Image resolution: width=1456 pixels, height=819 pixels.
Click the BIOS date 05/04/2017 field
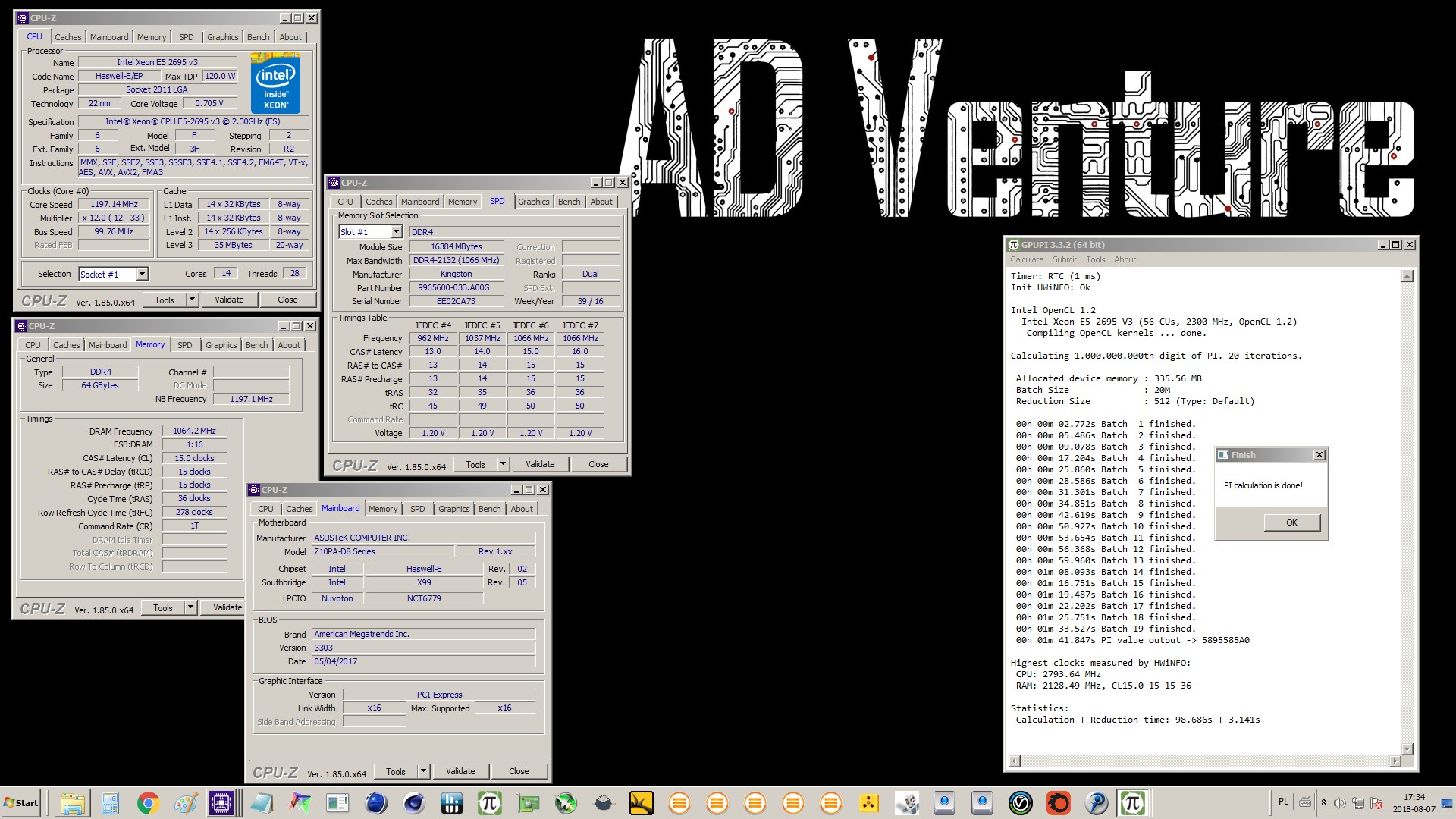423,661
